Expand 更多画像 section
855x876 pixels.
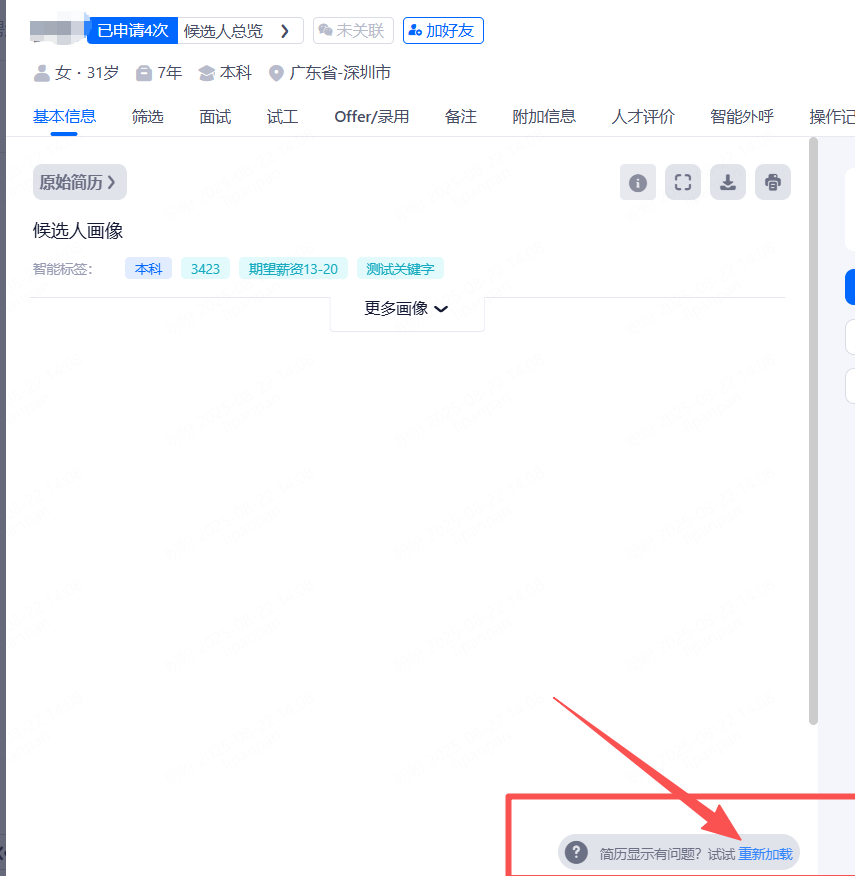tap(406, 309)
